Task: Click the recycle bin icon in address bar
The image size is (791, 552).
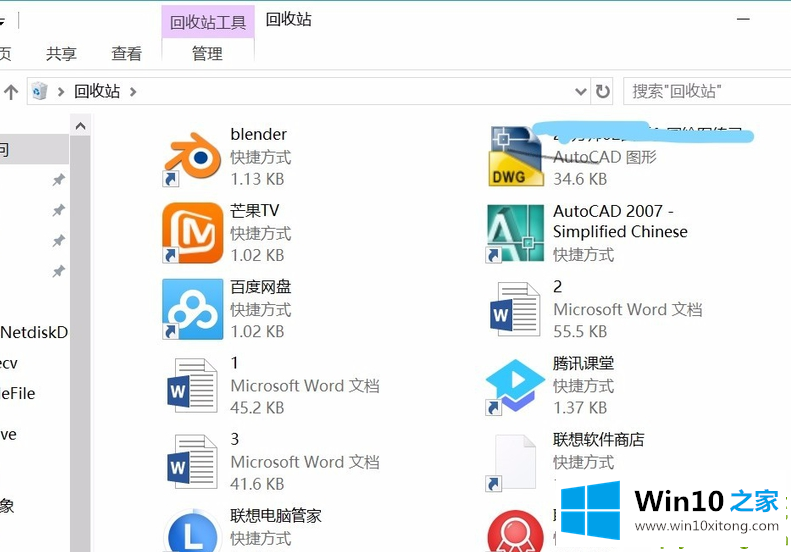Action: (39, 91)
